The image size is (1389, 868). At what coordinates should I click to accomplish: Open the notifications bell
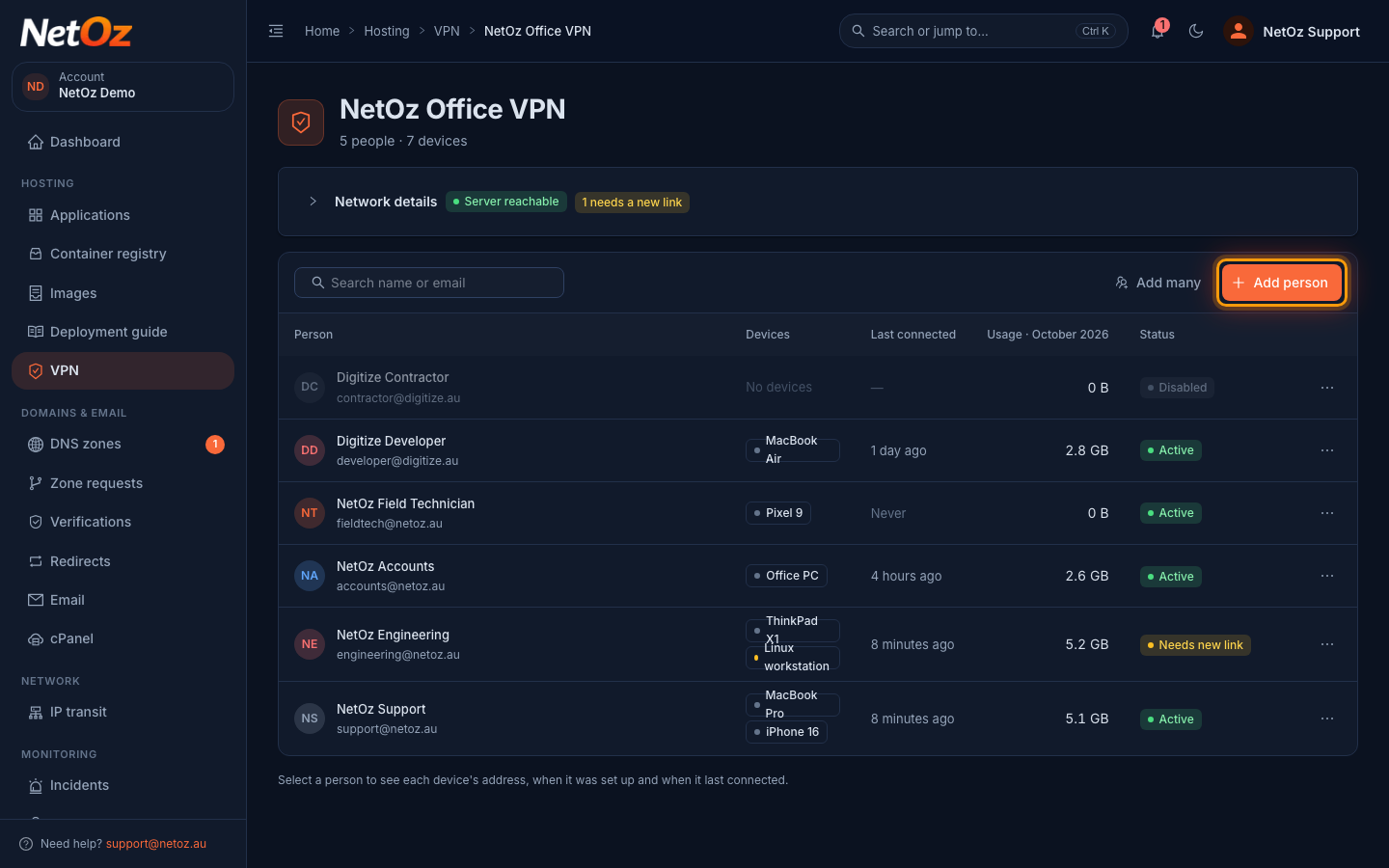[1157, 31]
